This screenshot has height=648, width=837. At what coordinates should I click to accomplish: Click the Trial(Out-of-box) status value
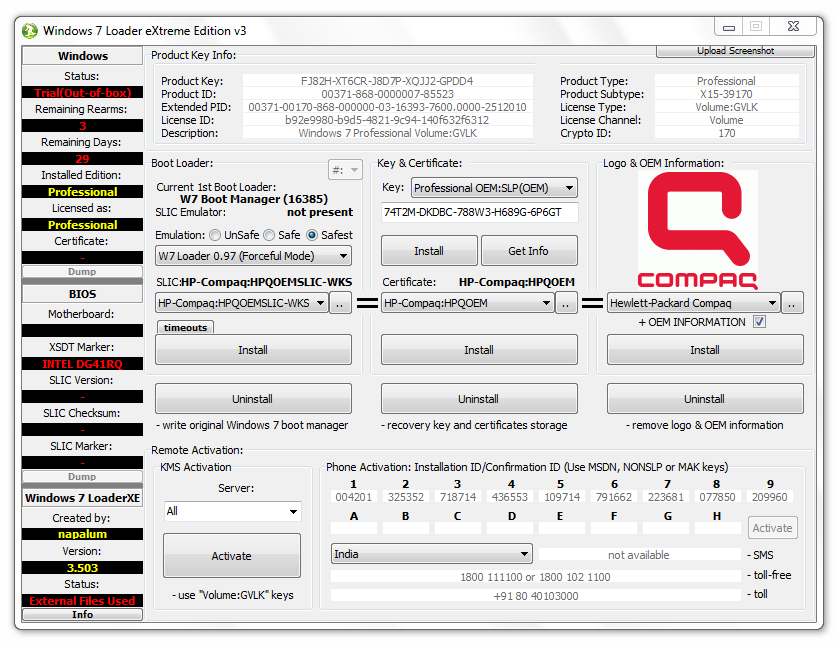pos(82,93)
